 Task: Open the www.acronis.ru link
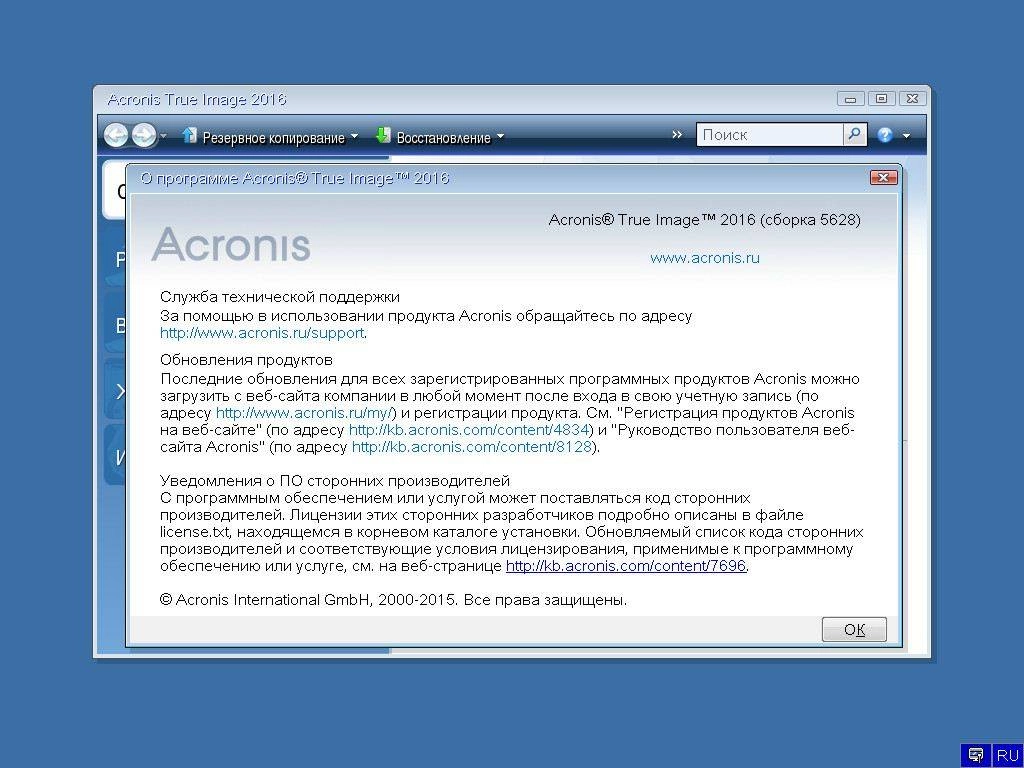[x=705, y=258]
